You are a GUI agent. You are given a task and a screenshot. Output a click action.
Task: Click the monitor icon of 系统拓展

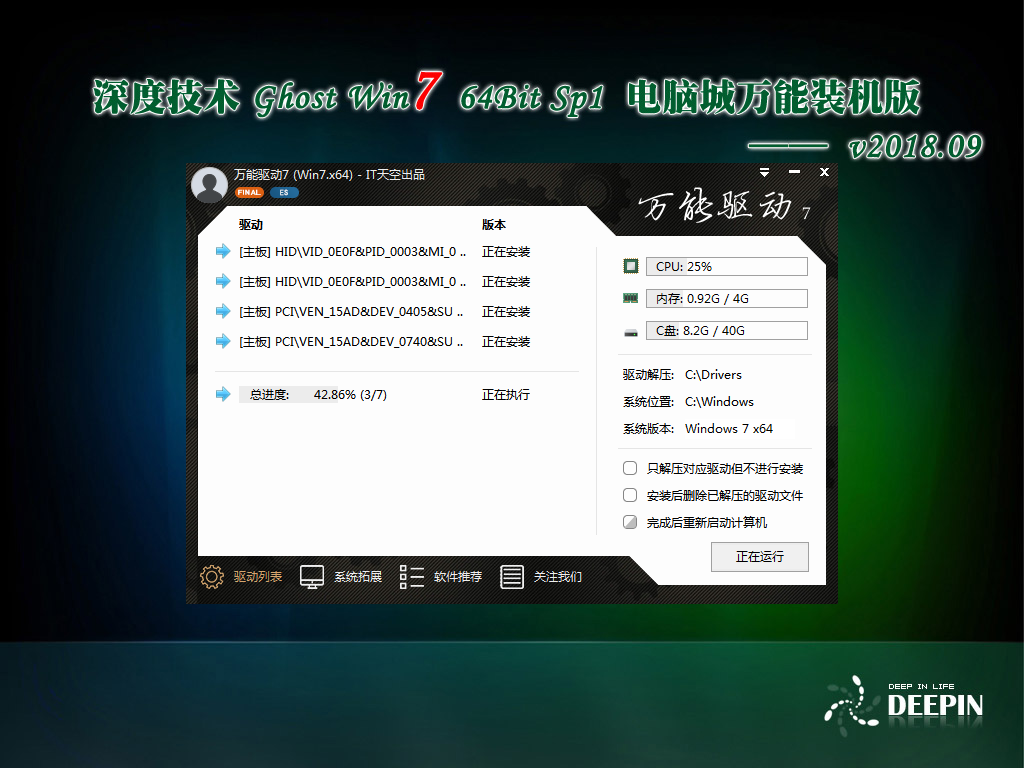point(312,577)
